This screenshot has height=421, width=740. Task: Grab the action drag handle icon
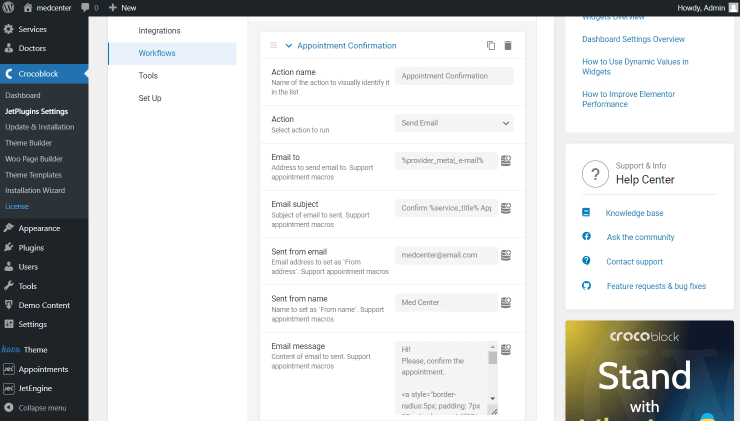(273, 45)
